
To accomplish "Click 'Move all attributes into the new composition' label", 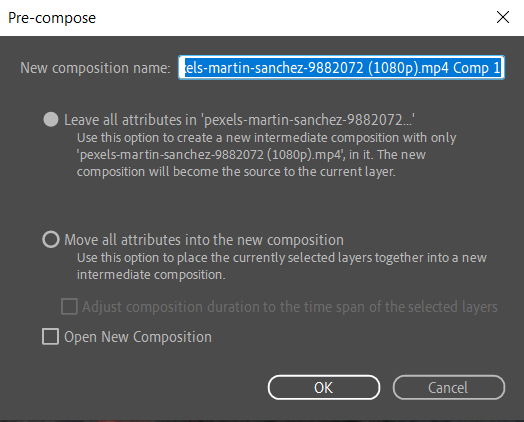I will point(204,240).
